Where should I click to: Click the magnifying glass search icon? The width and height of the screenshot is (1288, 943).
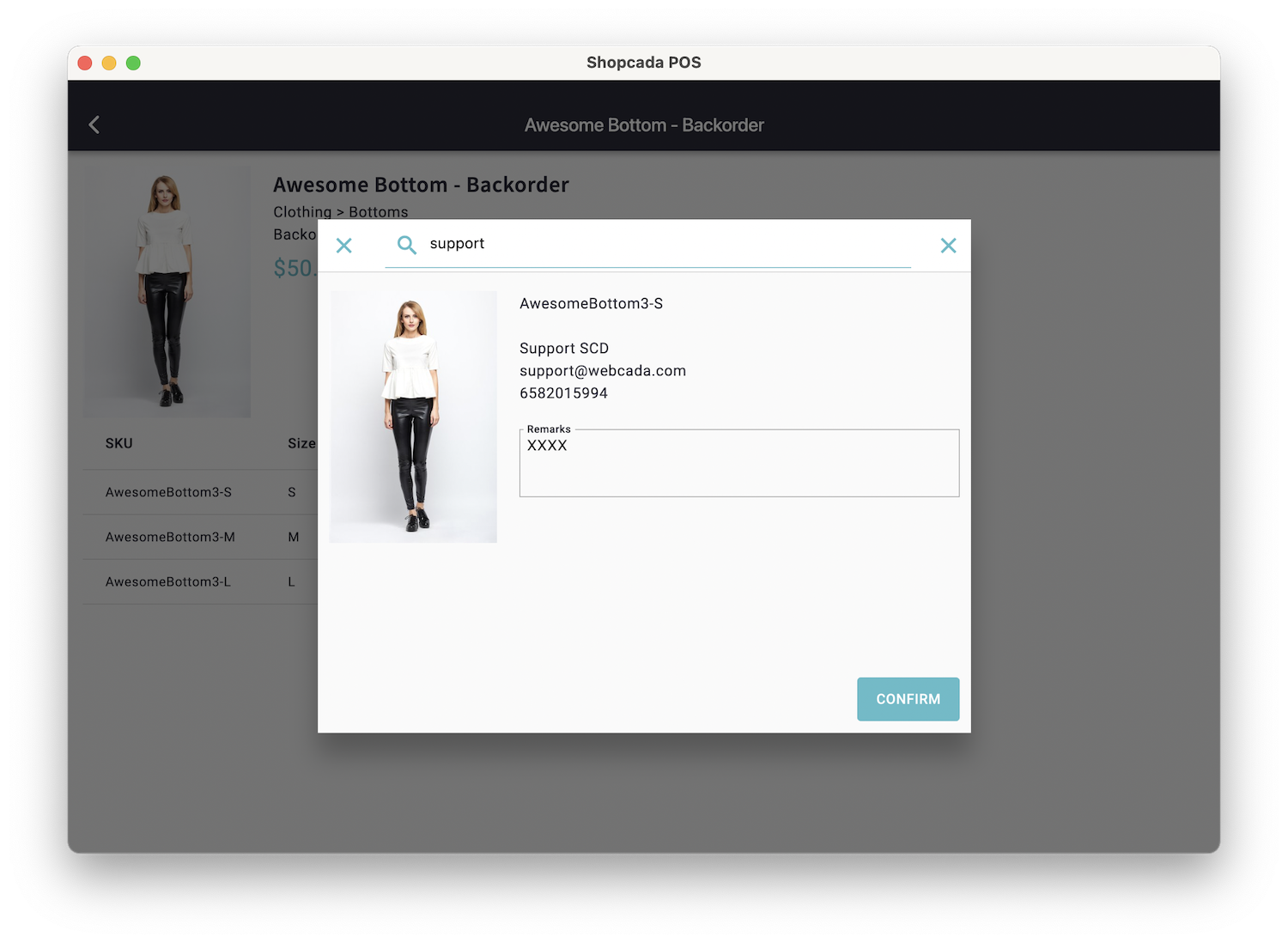[407, 245]
